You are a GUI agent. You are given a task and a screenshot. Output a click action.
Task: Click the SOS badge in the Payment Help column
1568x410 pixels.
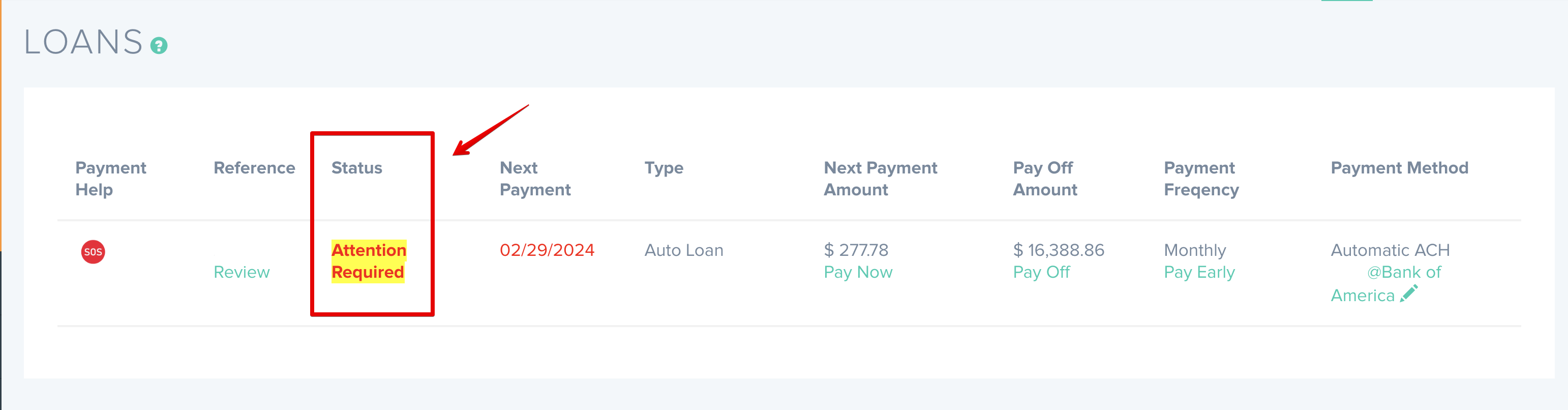pyautogui.click(x=93, y=251)
